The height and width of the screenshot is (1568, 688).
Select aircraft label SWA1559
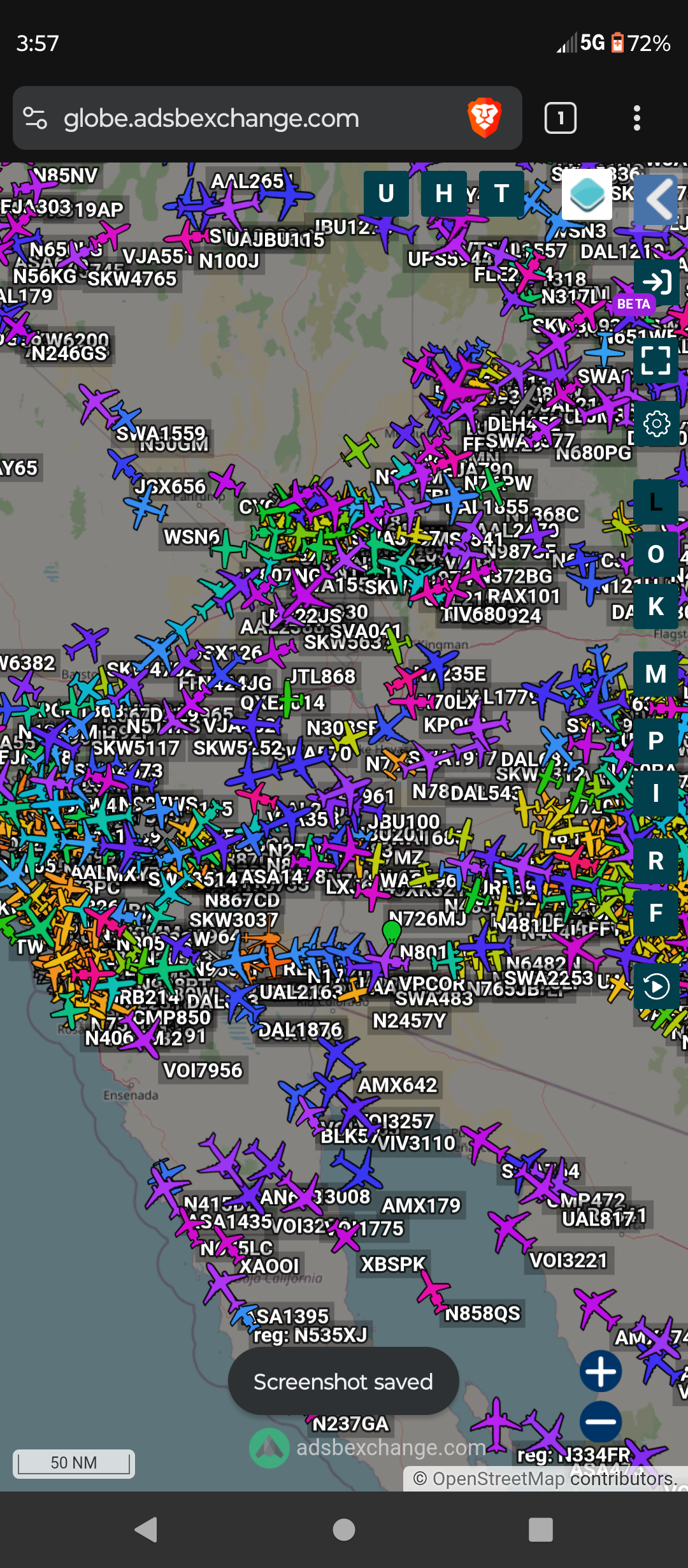tap(161, 434)
